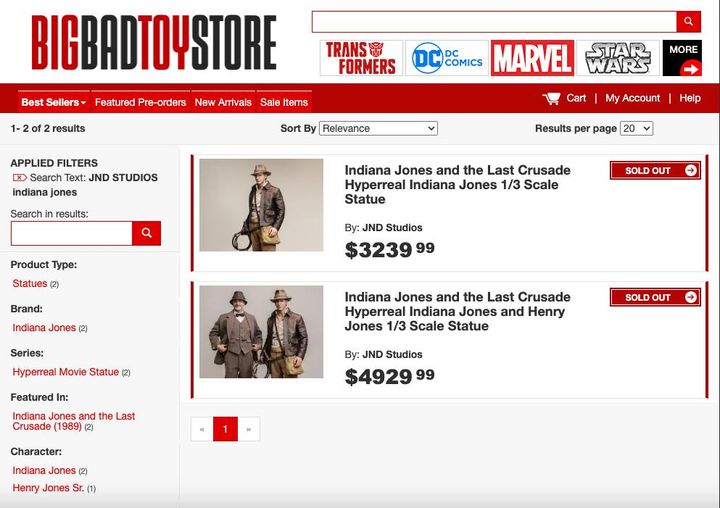The width and height of the screenshot is (720, 508).
Task: Click the Hyperreal Movie Statue filter link
Action: (66, 372)
